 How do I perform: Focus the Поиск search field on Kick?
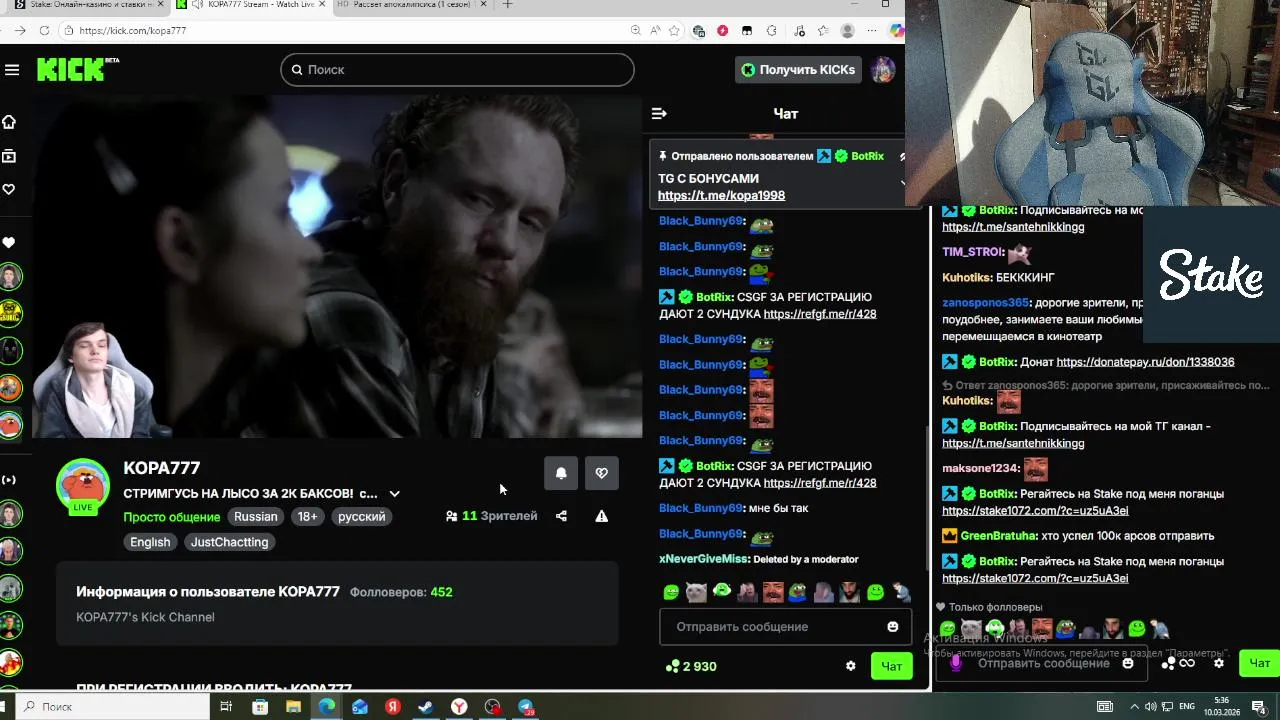[457, 69]
